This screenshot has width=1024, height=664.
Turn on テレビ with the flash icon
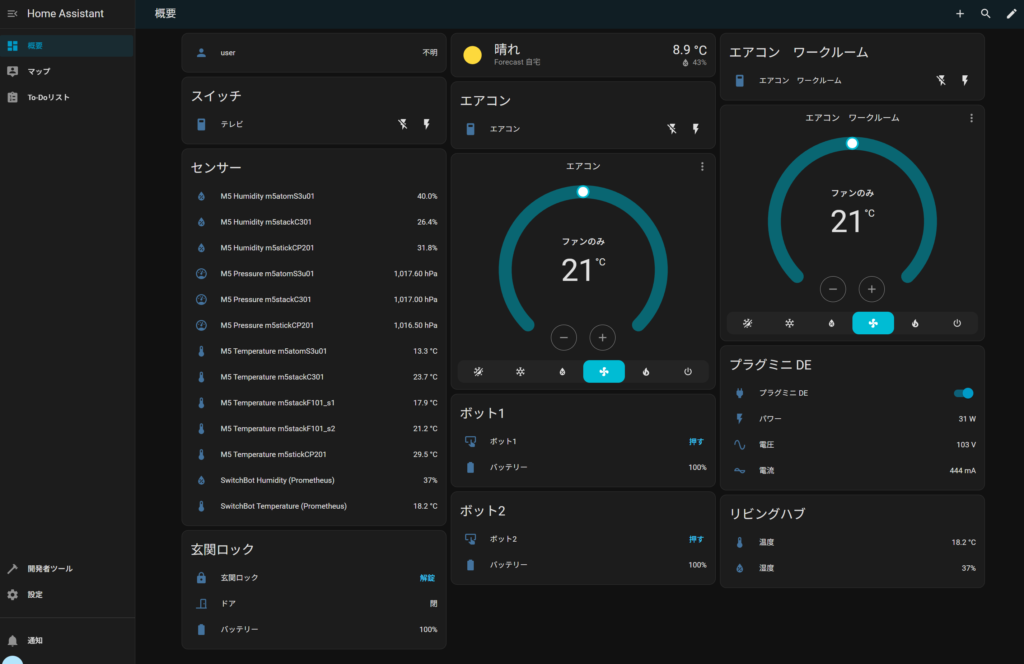pos(428,124)
